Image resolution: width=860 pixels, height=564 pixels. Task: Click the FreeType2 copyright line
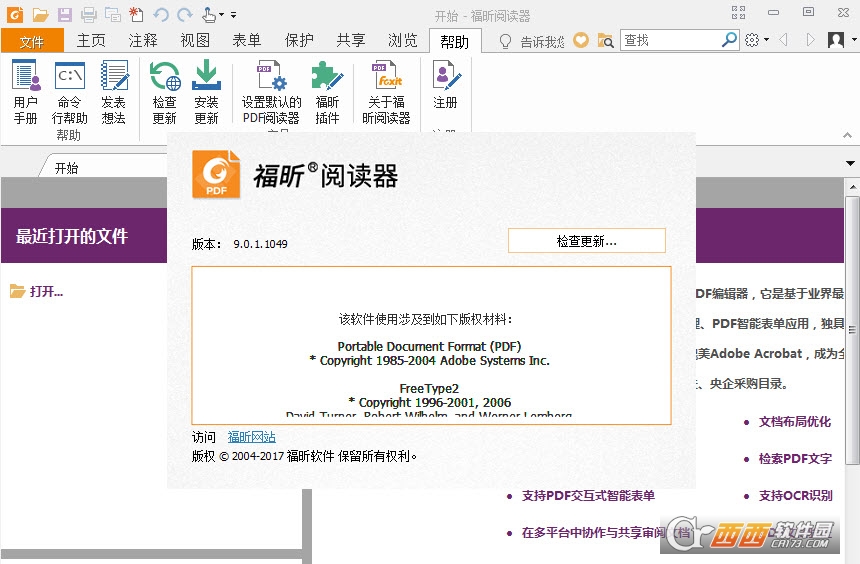[x=429, y=402]
